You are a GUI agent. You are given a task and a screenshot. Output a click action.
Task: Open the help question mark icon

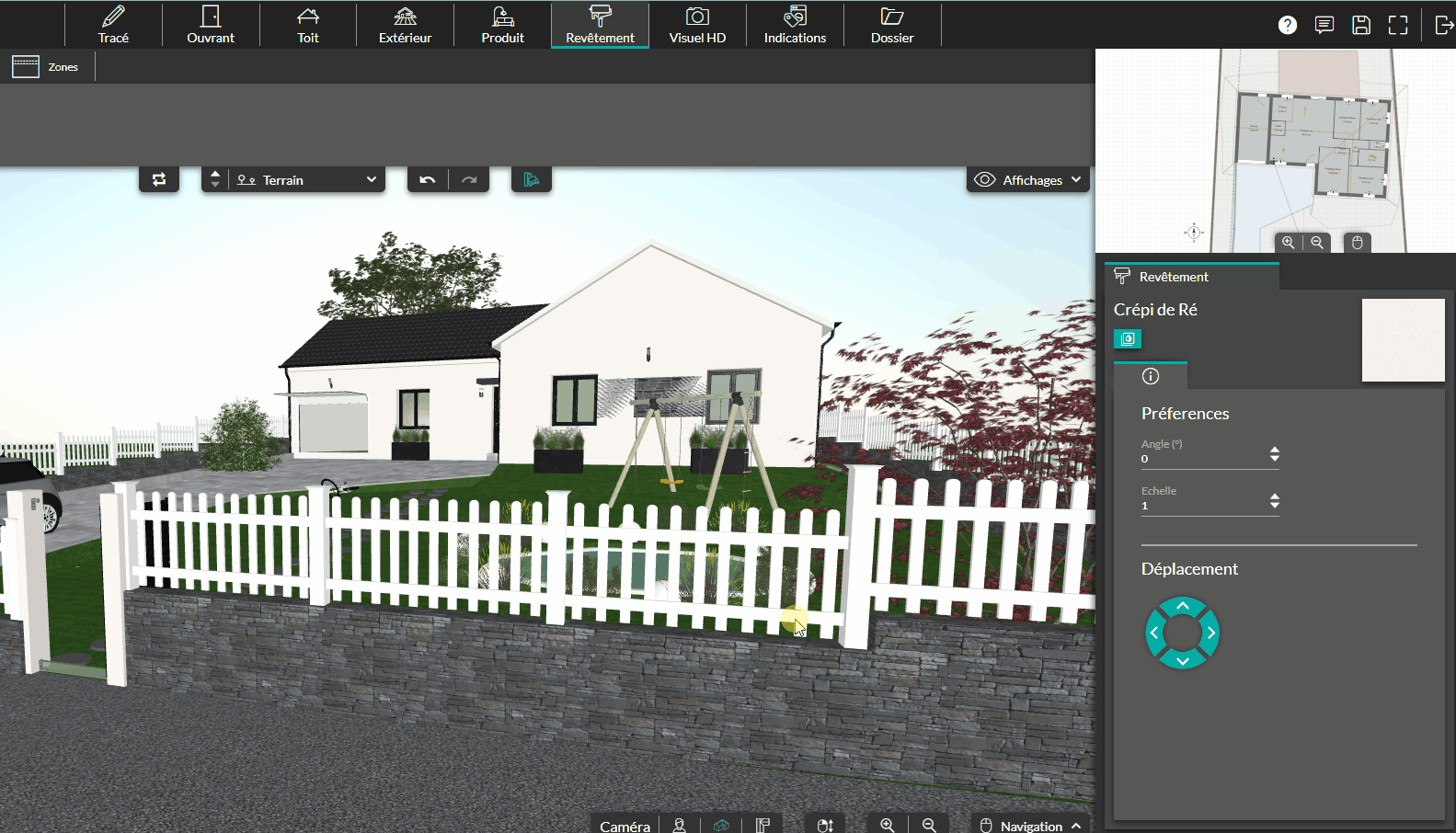click(x=1288, y=25)
